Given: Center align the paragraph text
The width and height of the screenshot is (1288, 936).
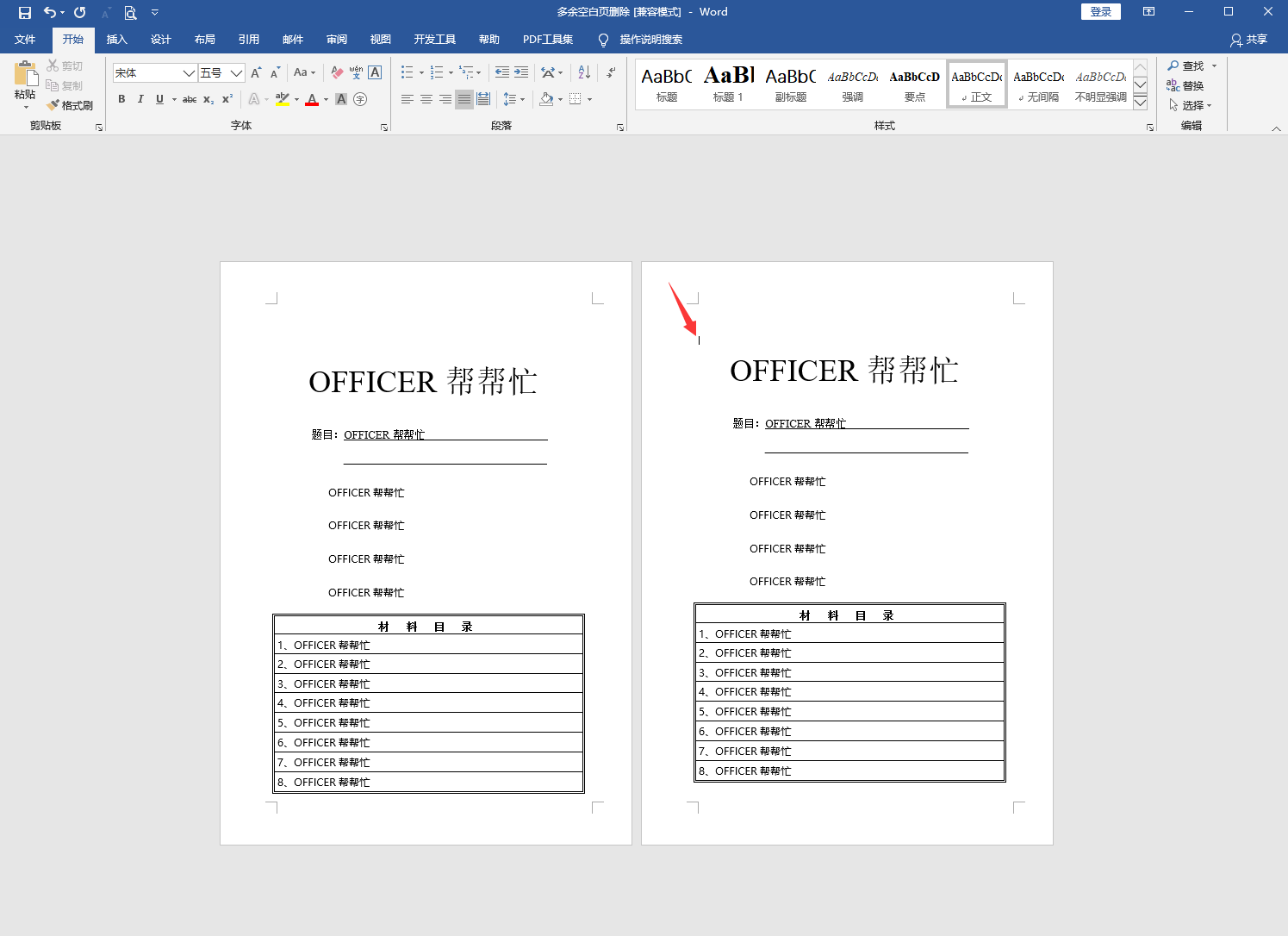Looking at the screenshot, I should [x=426, y=99].
